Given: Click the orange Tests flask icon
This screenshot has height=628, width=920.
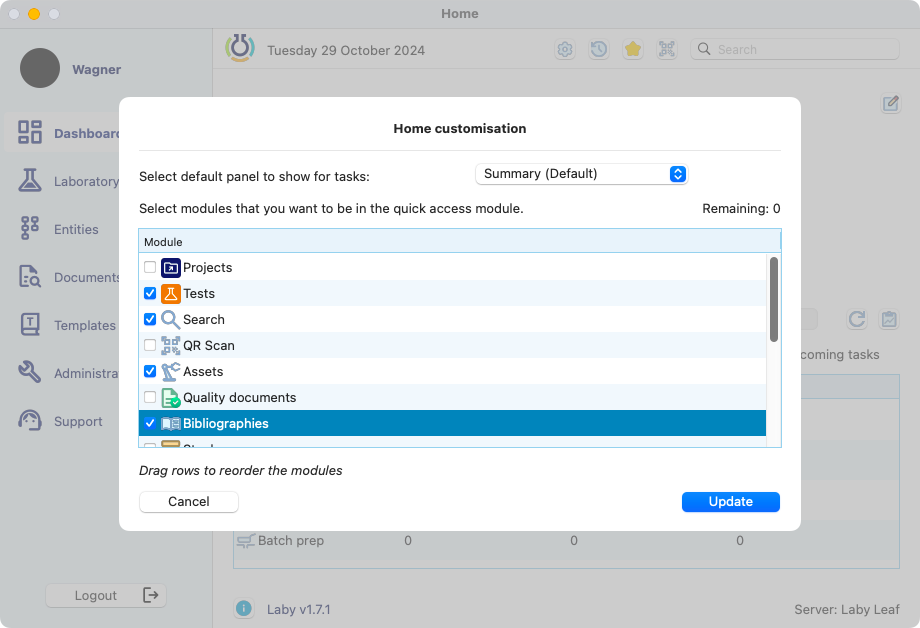Looking at the screenshot, I should [x=171, y=293].
